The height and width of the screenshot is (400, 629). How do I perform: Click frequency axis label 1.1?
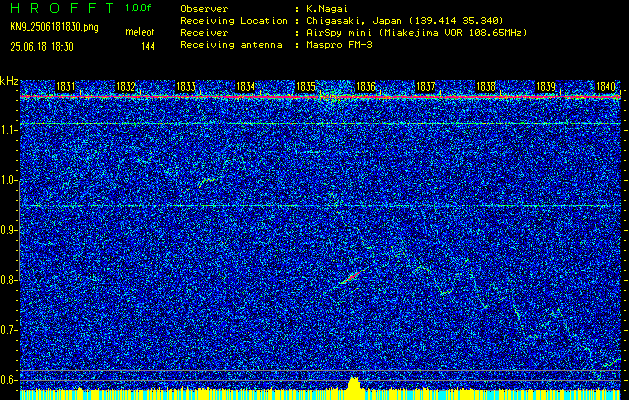pyautogui.click(x=8, y=130)
